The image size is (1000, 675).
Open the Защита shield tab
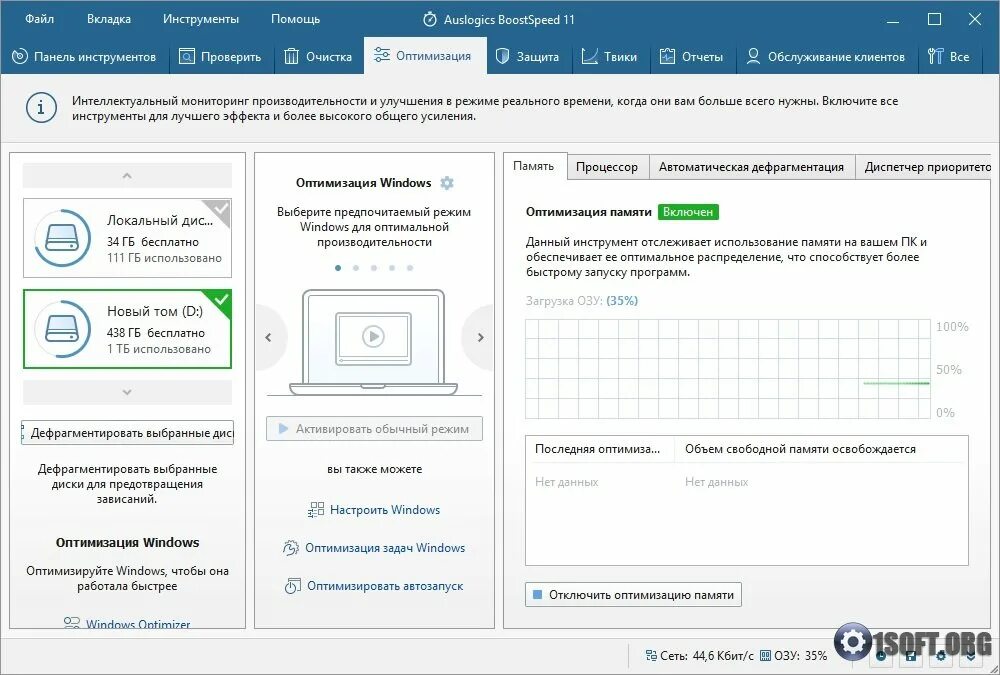[x=527, y=57]
